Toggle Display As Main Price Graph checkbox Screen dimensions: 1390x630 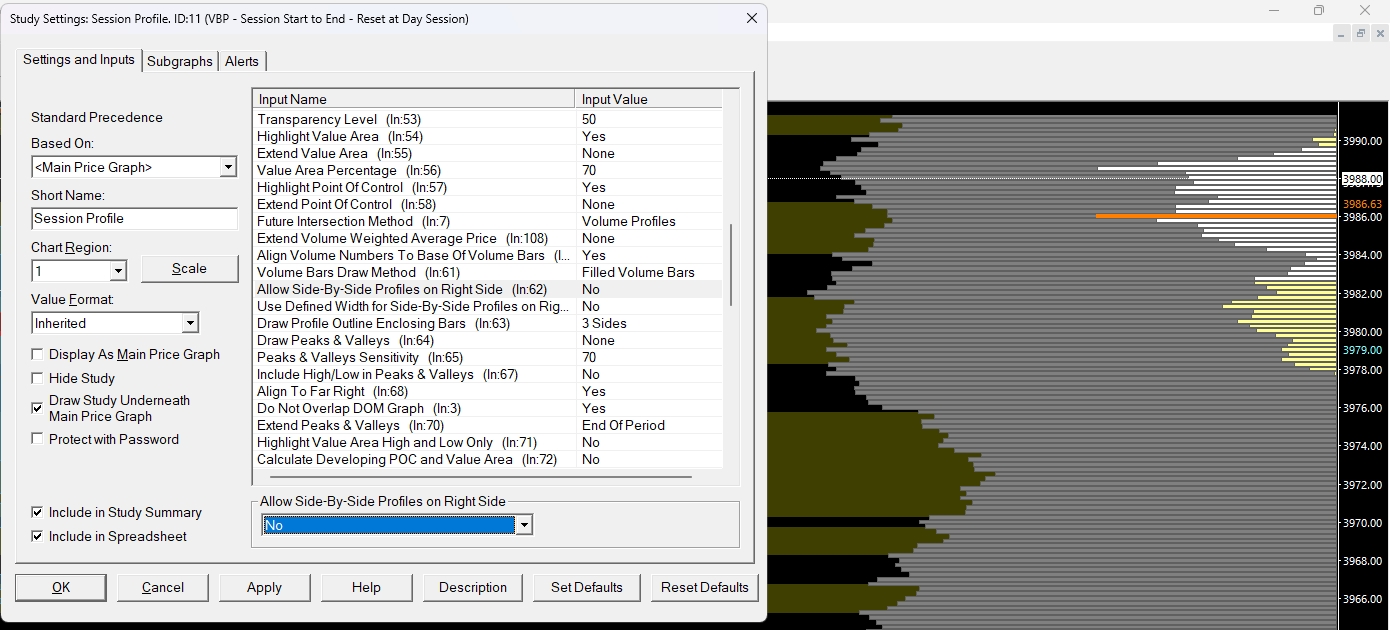tap(38, 354)
